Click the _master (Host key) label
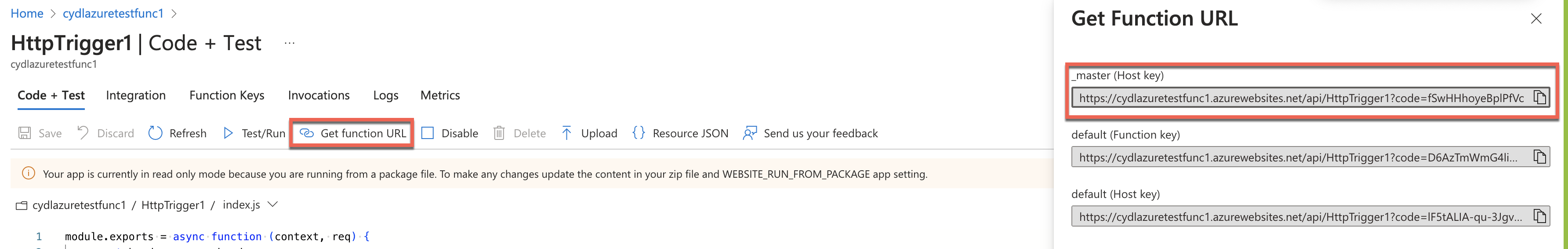 click(x=1118, y=75)
